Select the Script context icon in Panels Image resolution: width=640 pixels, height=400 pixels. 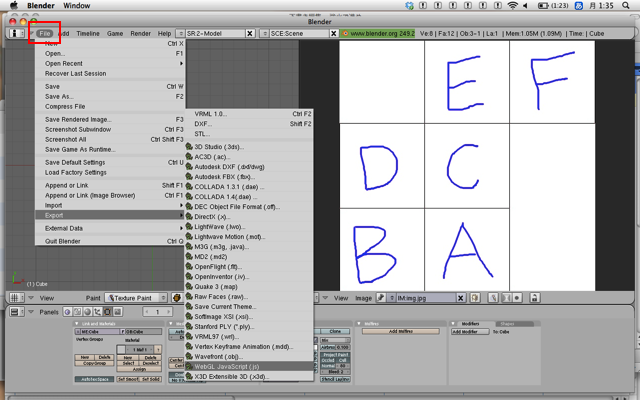(78, 312)
